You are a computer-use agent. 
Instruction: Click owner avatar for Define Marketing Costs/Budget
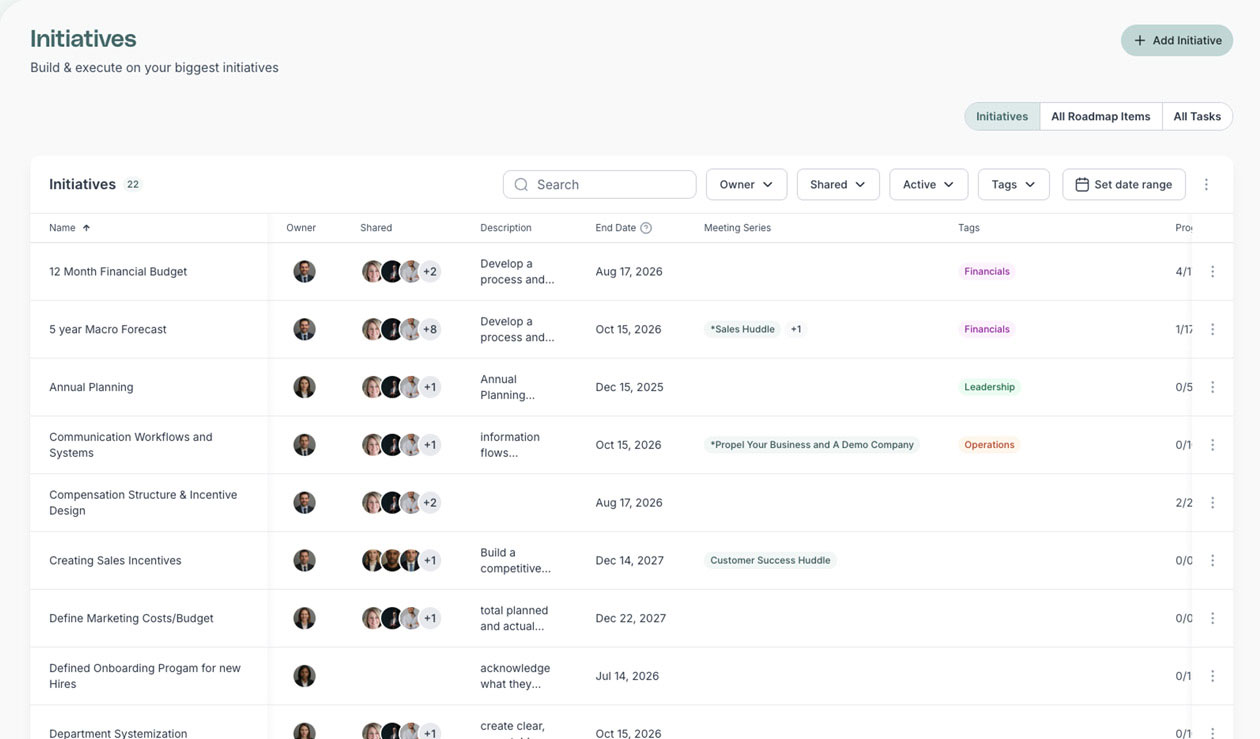(304, 618)
